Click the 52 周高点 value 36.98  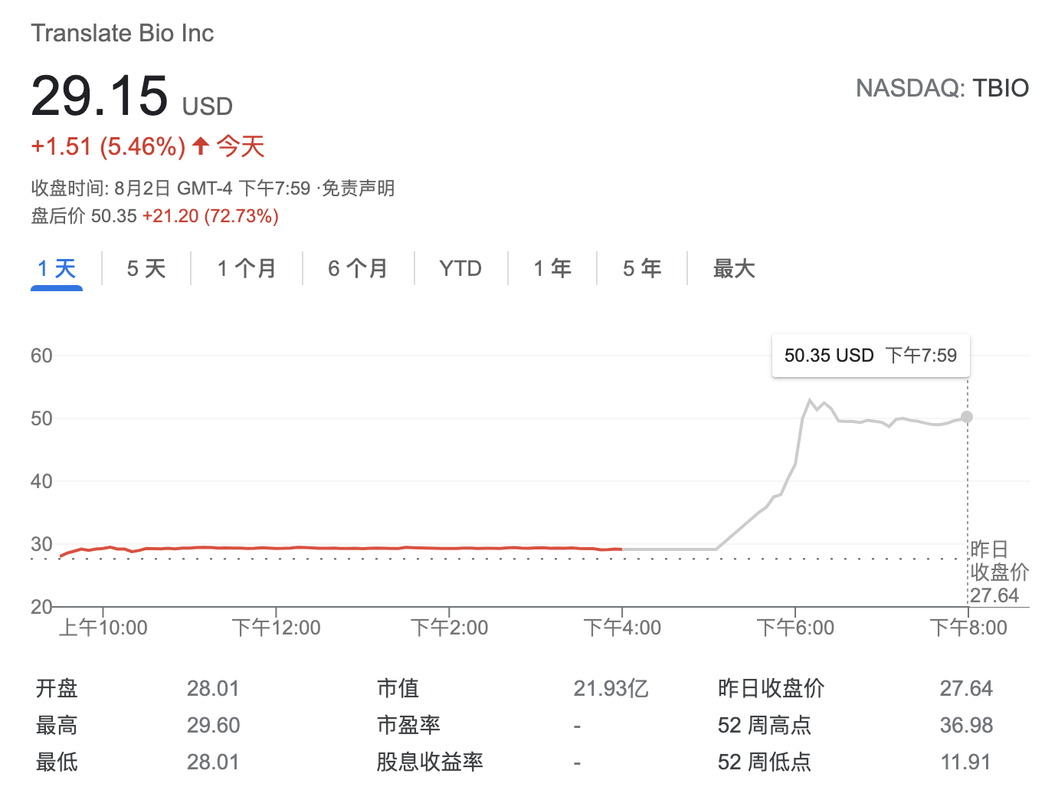coord(966,725)
